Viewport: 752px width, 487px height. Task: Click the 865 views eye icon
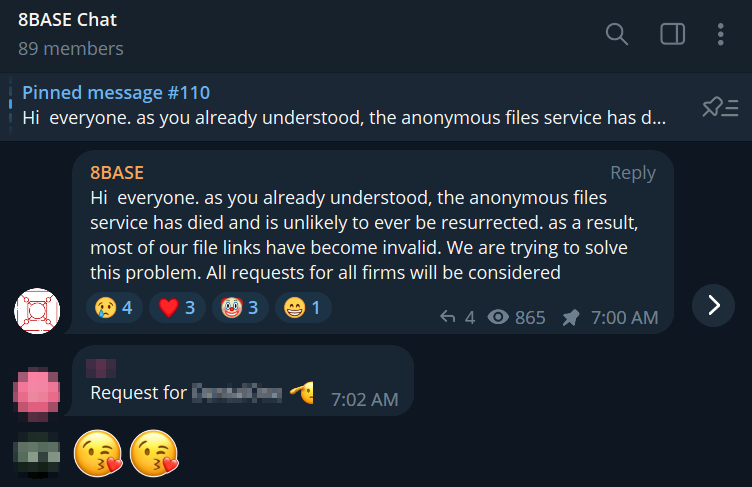tap(498, 317)
